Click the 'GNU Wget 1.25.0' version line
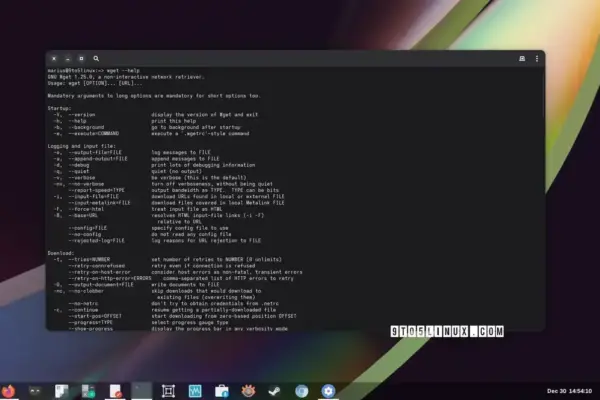 tap(126, 77)
